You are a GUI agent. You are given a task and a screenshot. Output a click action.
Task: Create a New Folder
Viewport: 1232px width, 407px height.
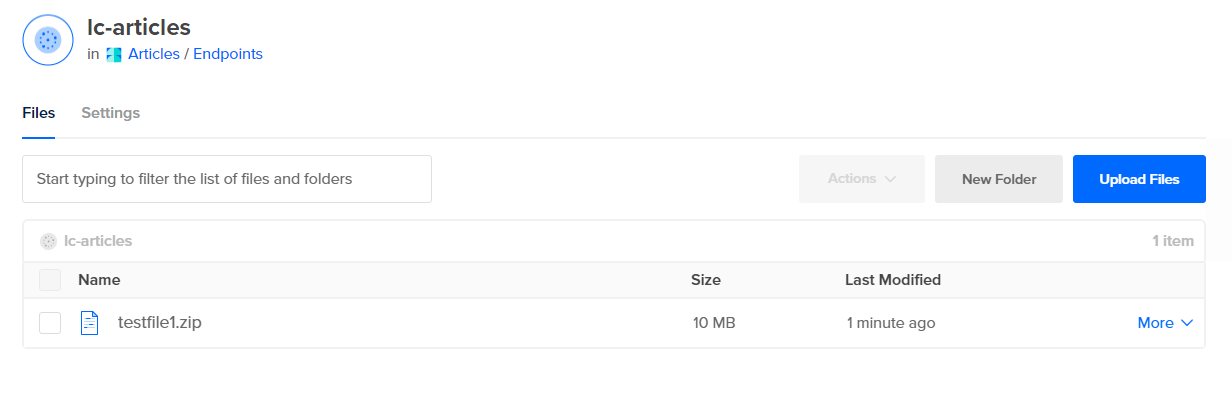click(998, 179)
